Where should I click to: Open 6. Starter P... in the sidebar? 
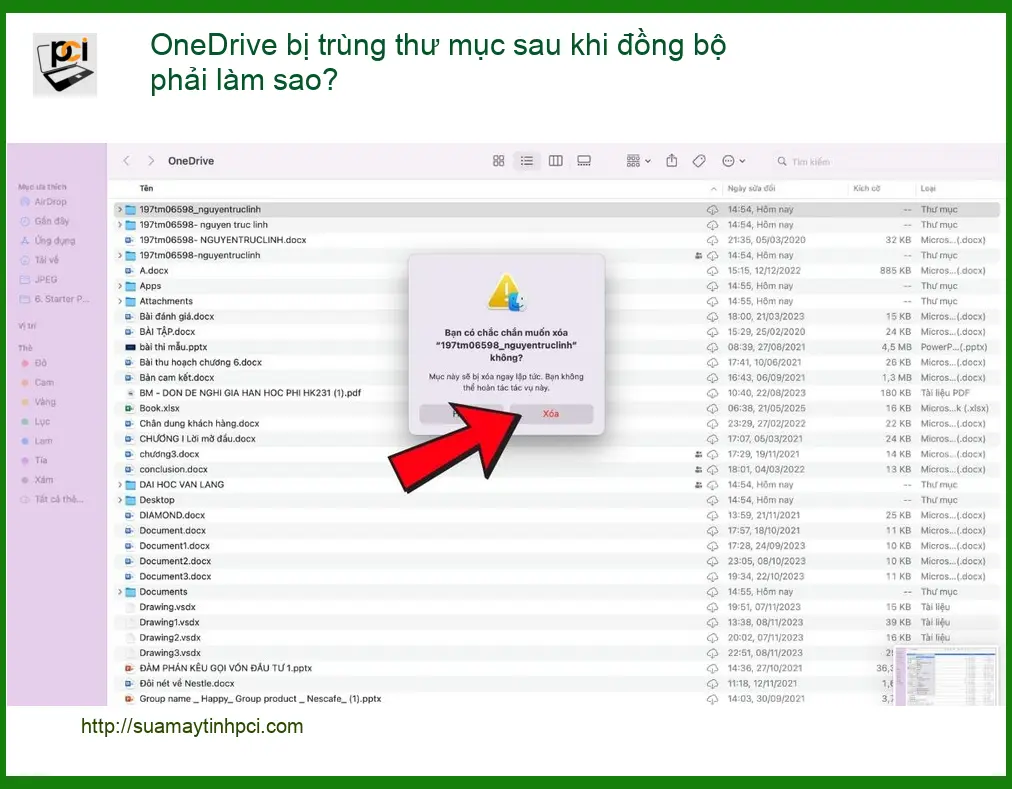(x=54, y=298)
